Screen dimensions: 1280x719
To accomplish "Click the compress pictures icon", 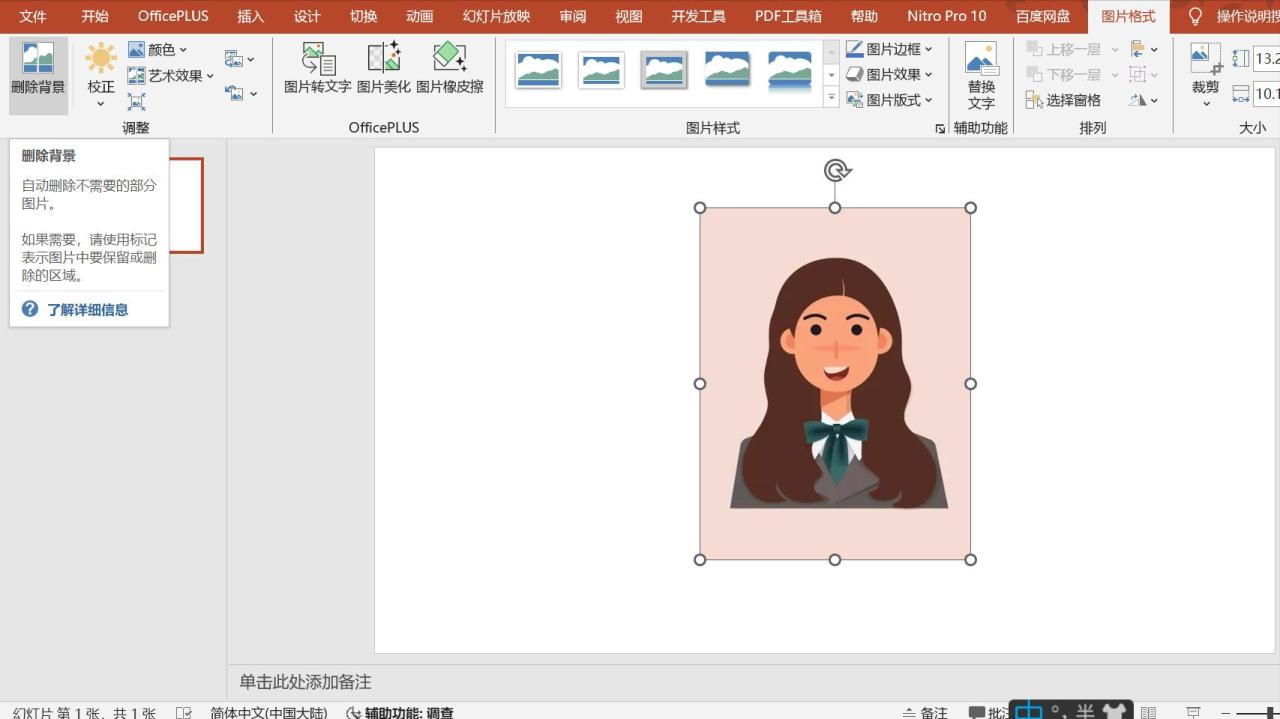I will pos(137,102).
